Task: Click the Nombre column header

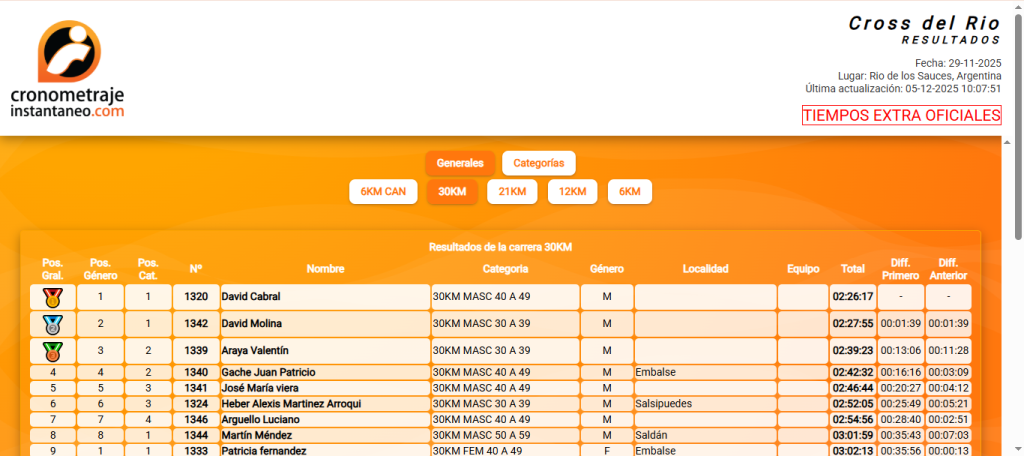Action: (x=325, y=269)
